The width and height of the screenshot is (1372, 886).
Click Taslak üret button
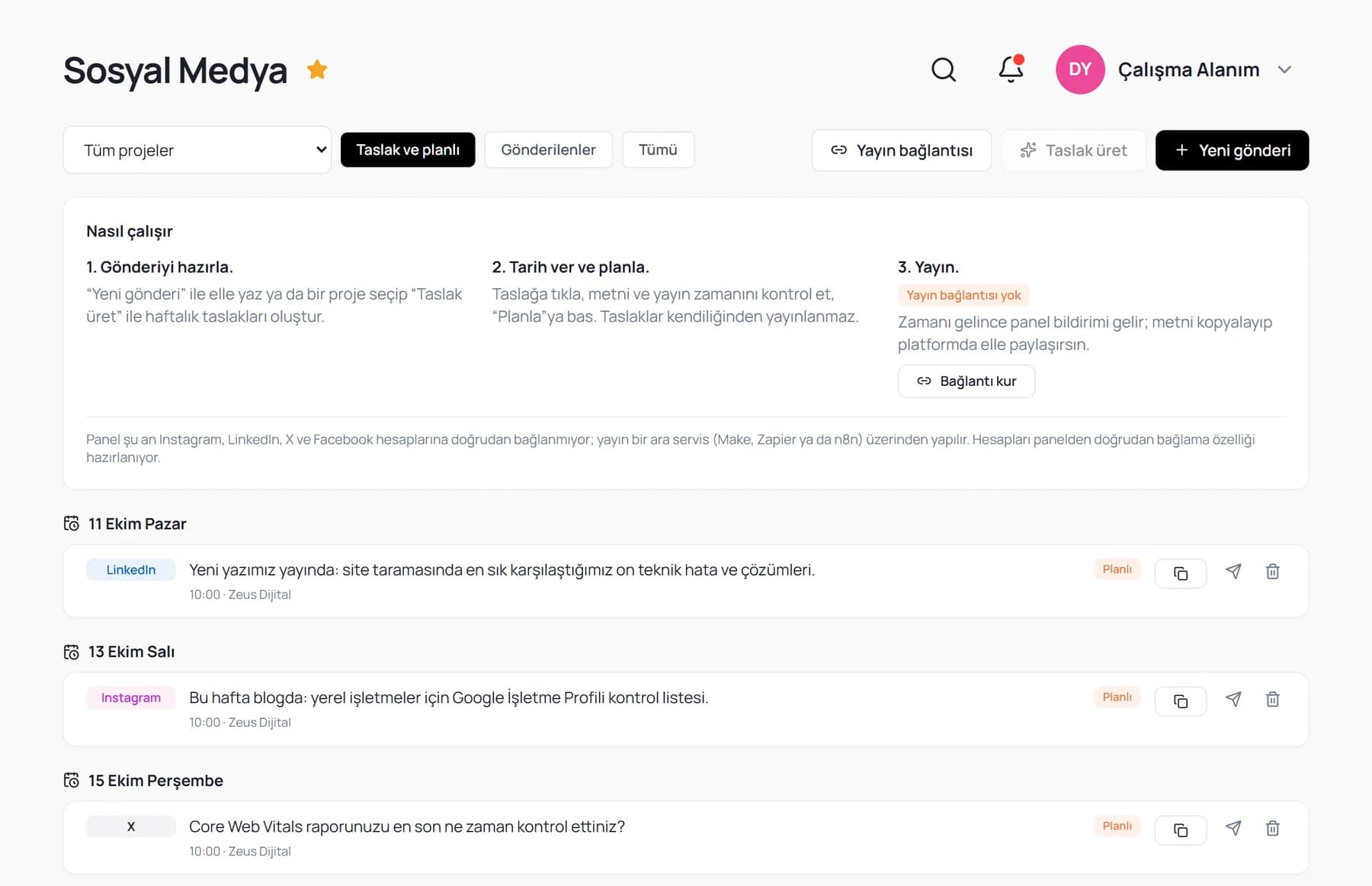click(1073, 150)
